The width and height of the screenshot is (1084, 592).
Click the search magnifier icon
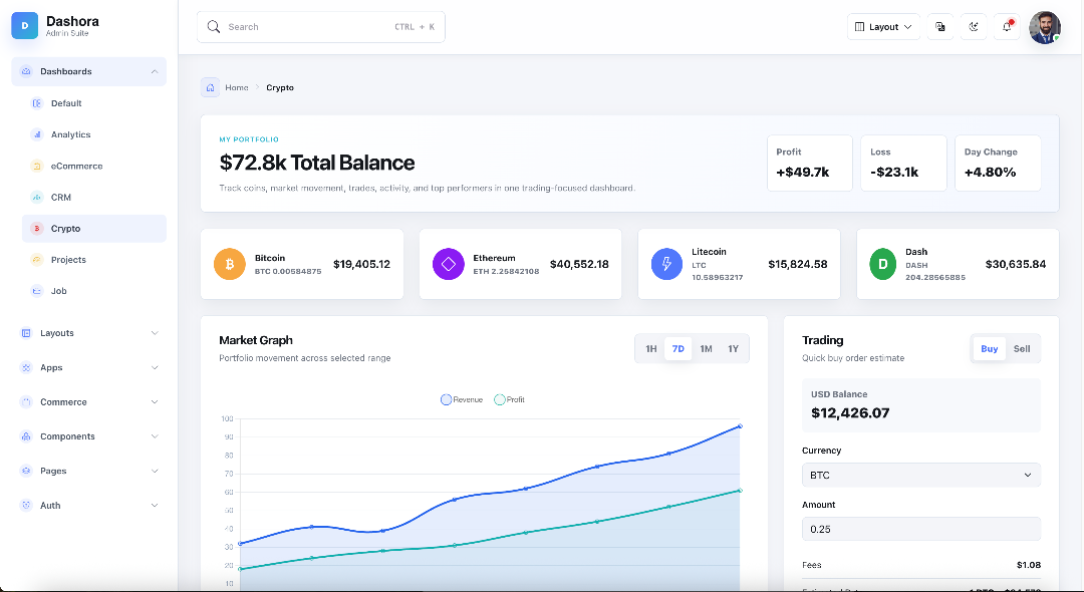coord(214,26)
